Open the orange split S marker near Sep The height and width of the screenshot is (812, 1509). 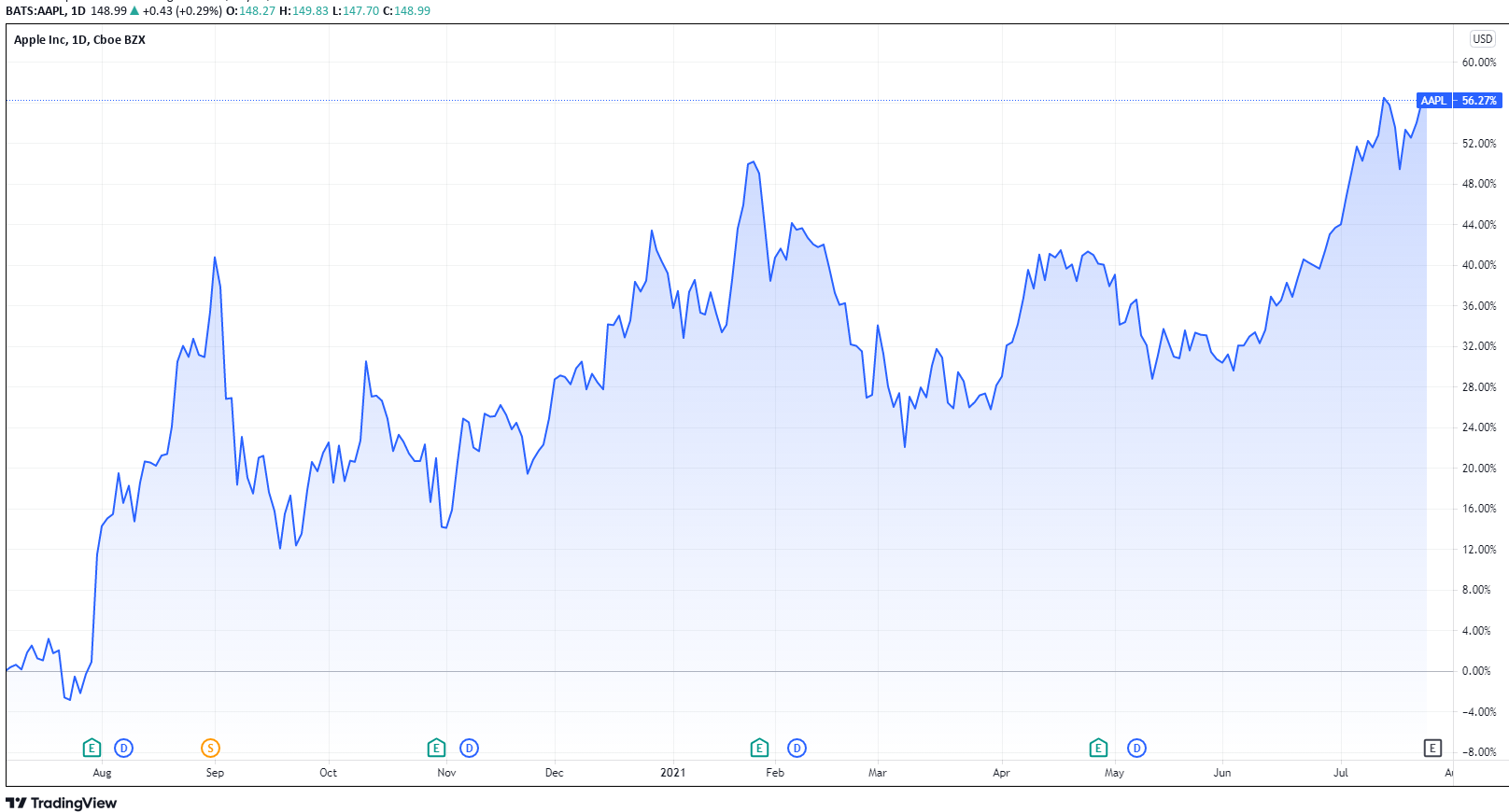(x=211, y=748)
